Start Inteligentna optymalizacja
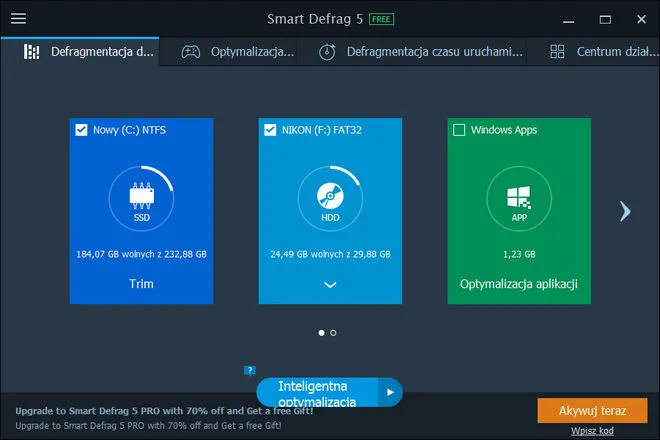 tap(317, 392)
